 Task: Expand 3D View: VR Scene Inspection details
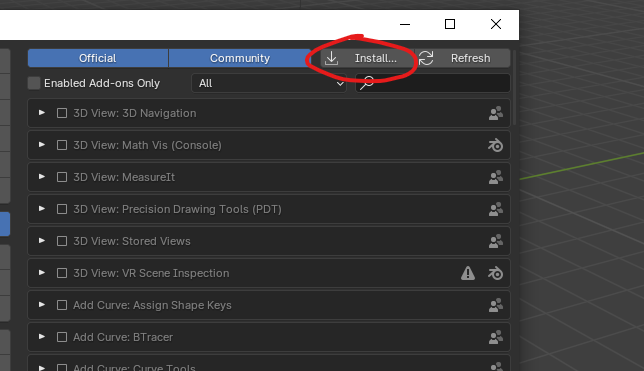click(41, 273)
